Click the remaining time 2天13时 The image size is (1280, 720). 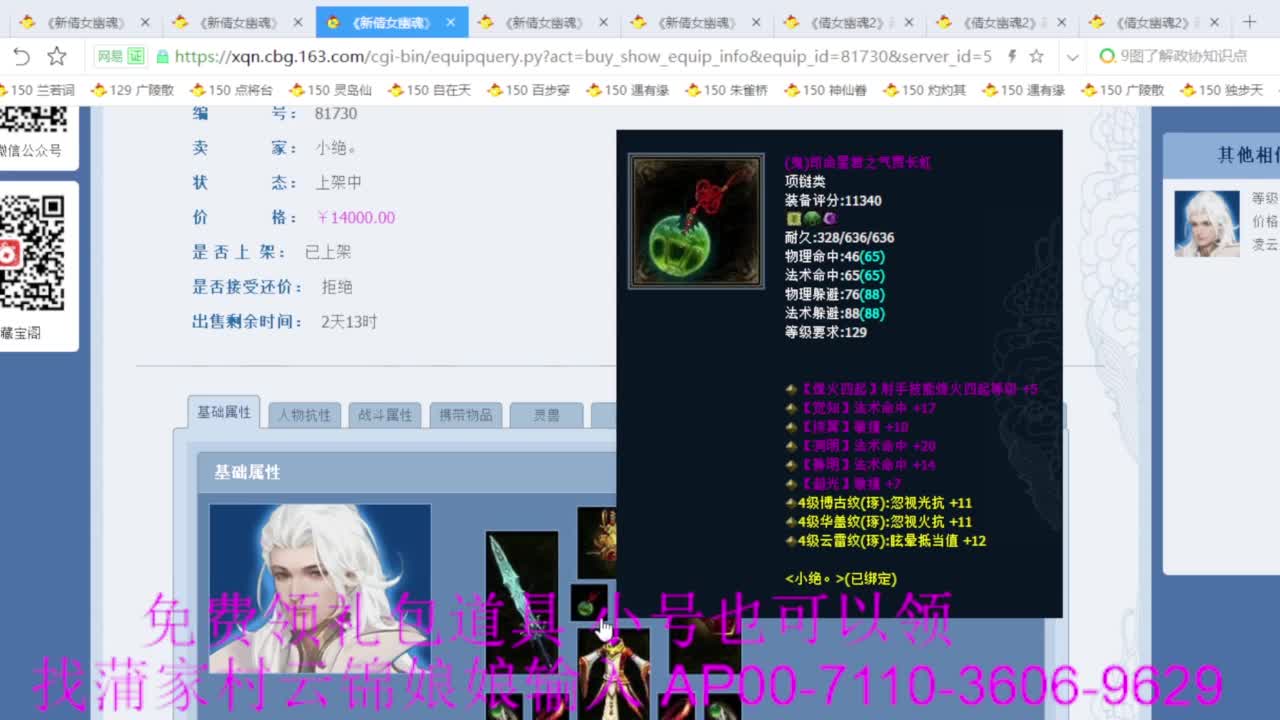point(349,322)
